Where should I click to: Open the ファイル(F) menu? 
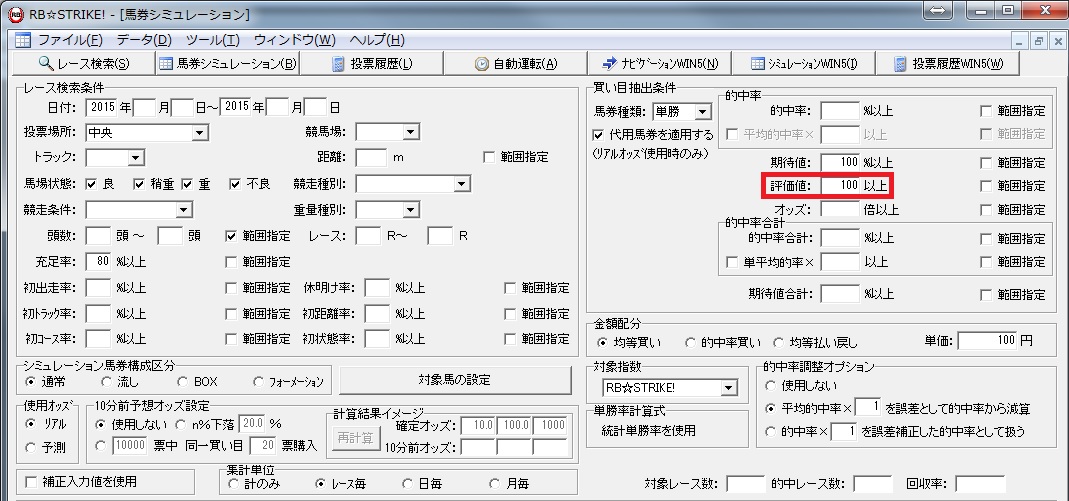[69, 40]
